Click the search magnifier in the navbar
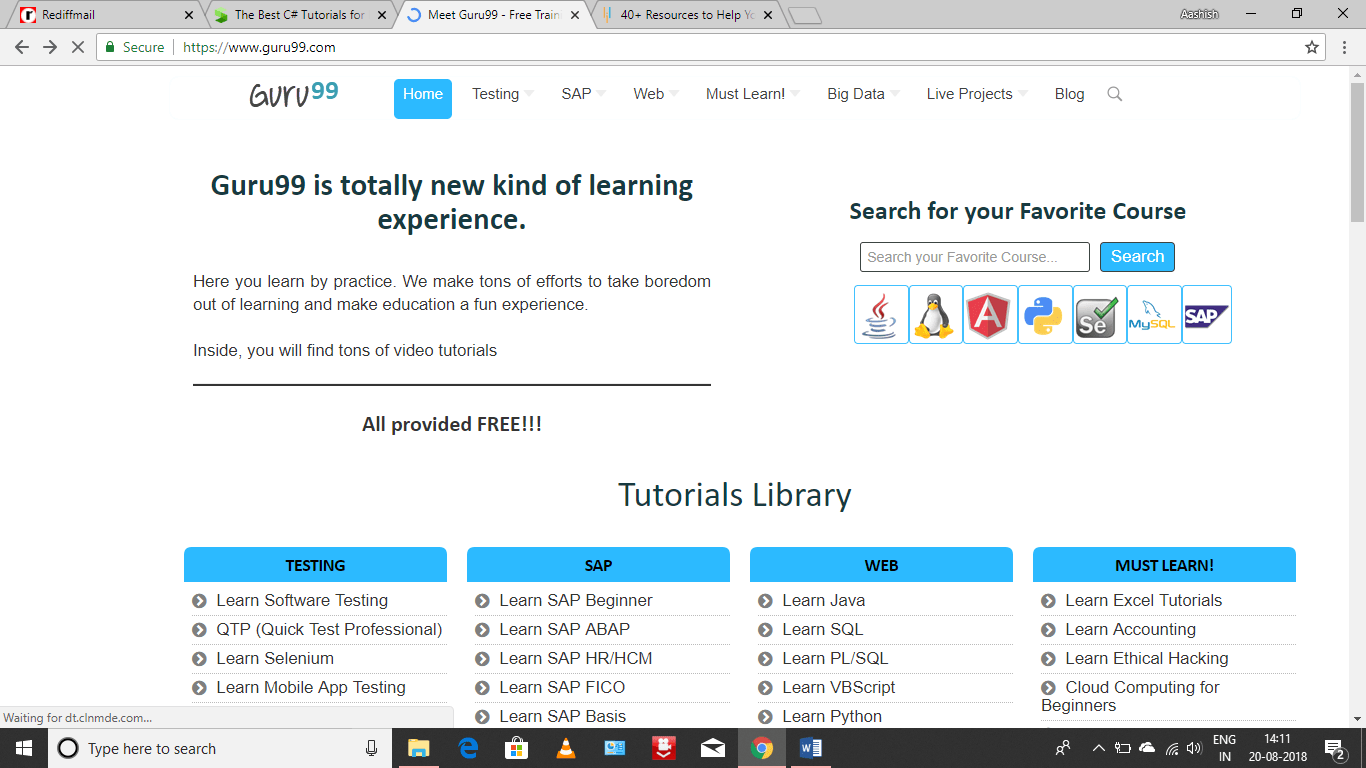The height and width of the screenshot is (768, 1366). click(x=1114, y=94)
